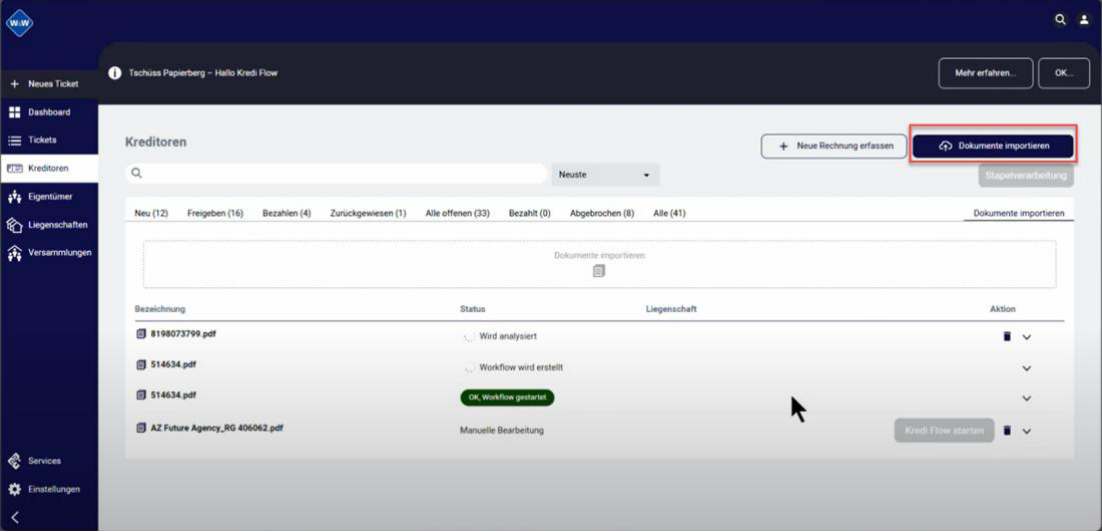Click Neue Rechnung erfassen button
The width and height of the screenshot is (1102, 532).
(x=834, y=146)
